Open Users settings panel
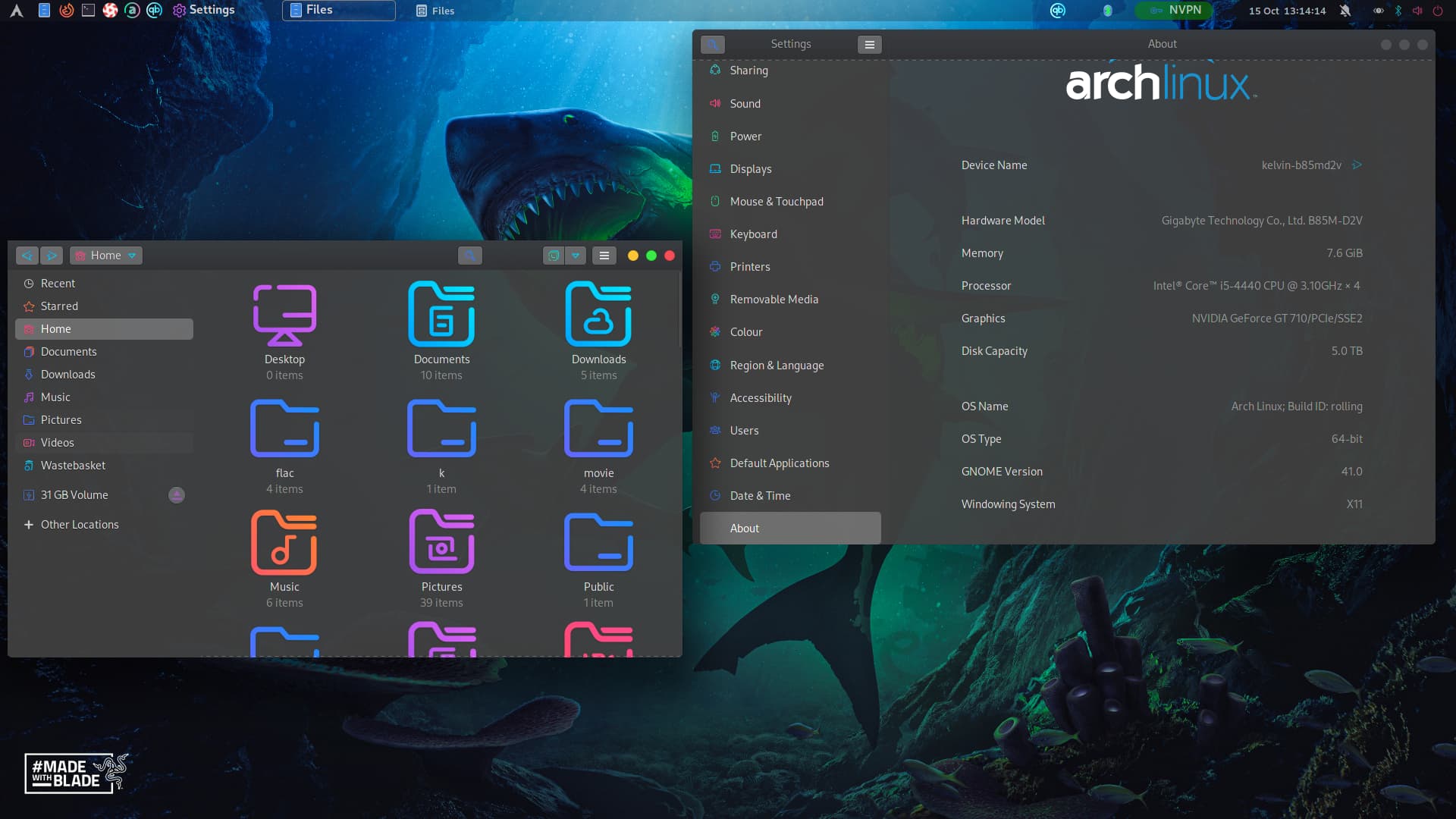1456x819 pixels. pos(790,431)
